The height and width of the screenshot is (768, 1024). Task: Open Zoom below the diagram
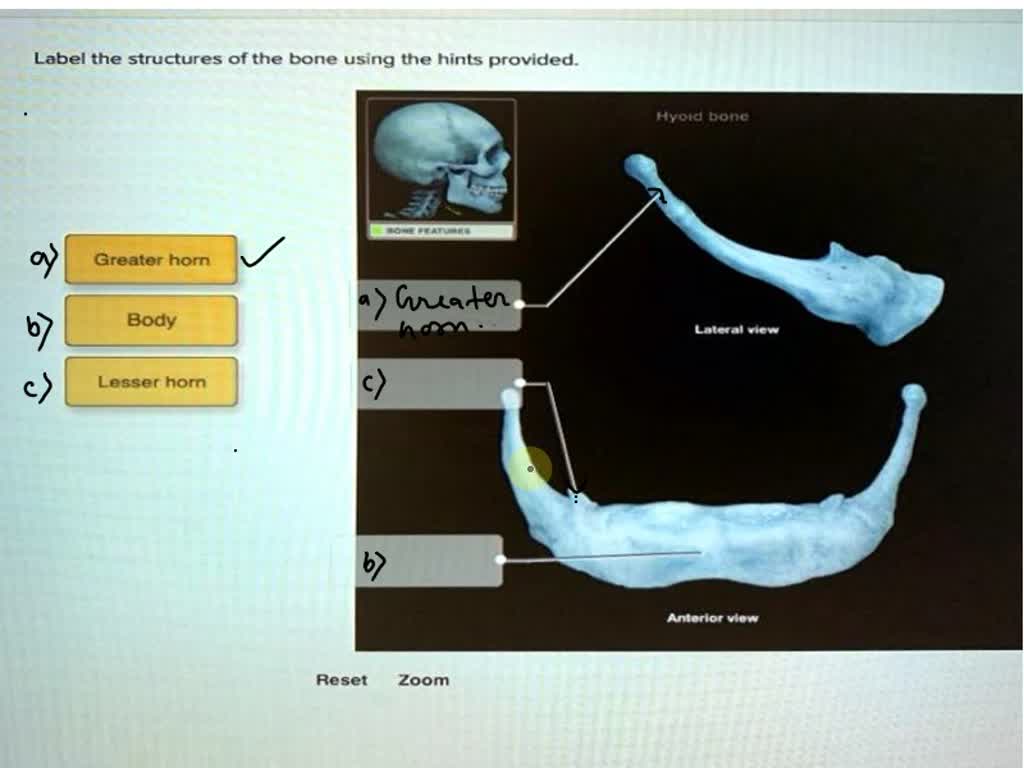(x=424, y=680)
